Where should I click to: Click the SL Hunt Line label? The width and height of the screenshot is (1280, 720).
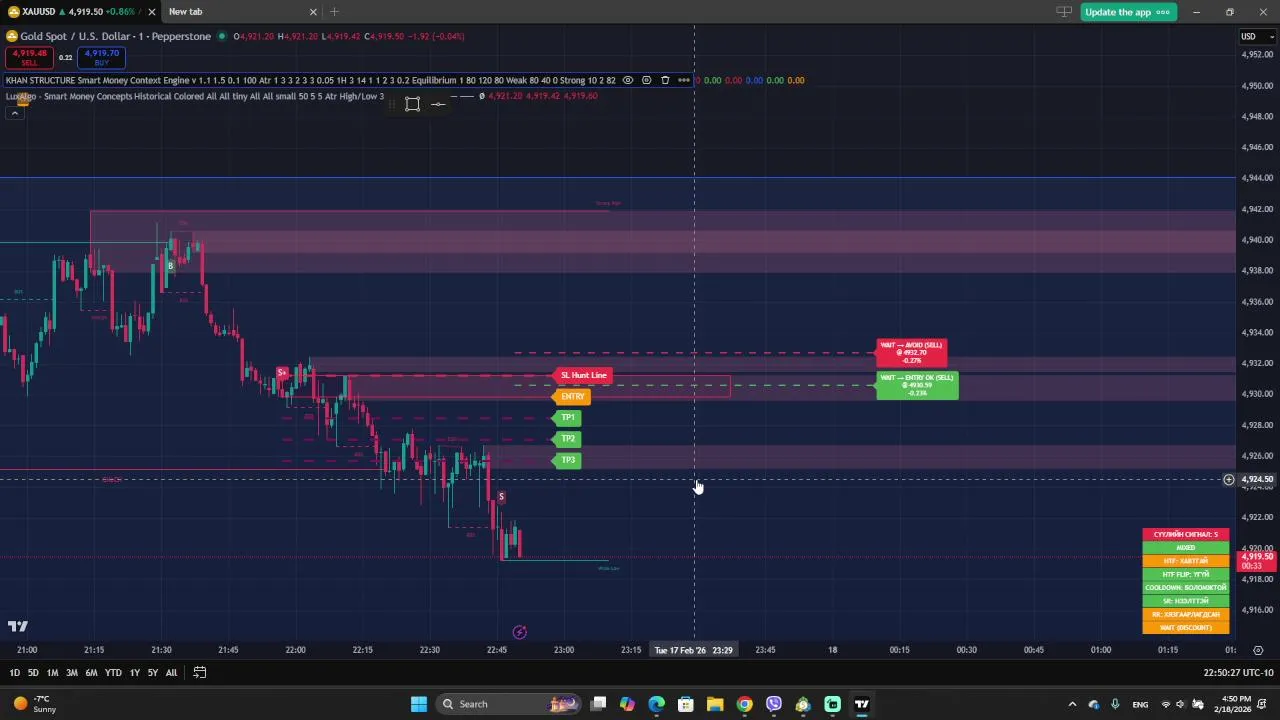582,376
